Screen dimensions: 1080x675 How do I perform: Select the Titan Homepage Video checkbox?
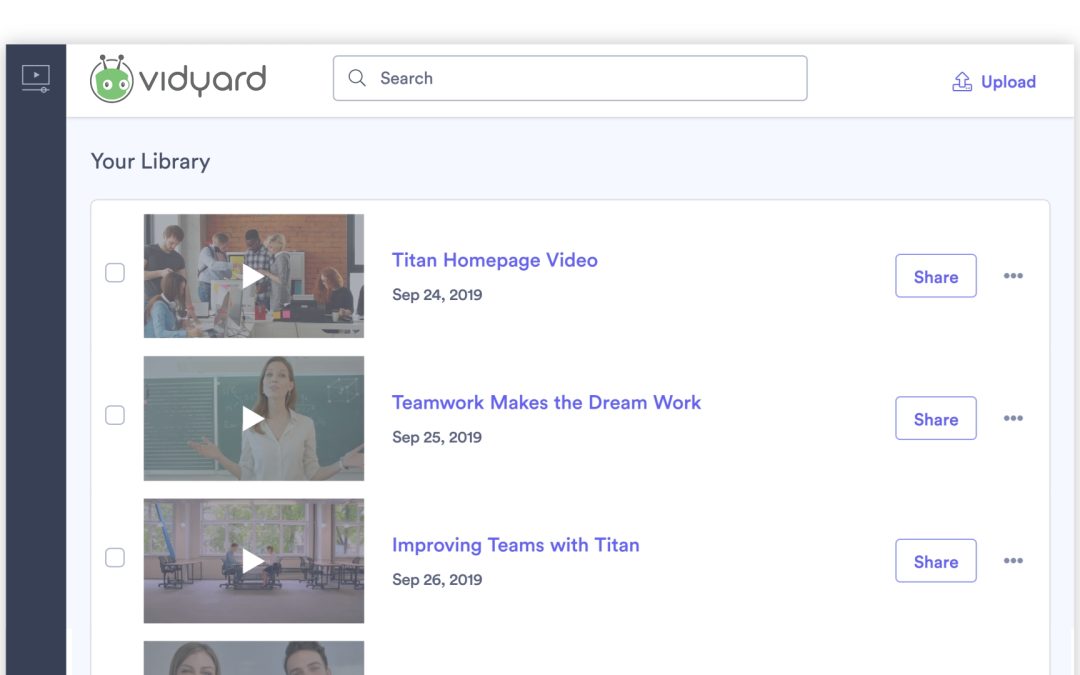pos(115,273)
